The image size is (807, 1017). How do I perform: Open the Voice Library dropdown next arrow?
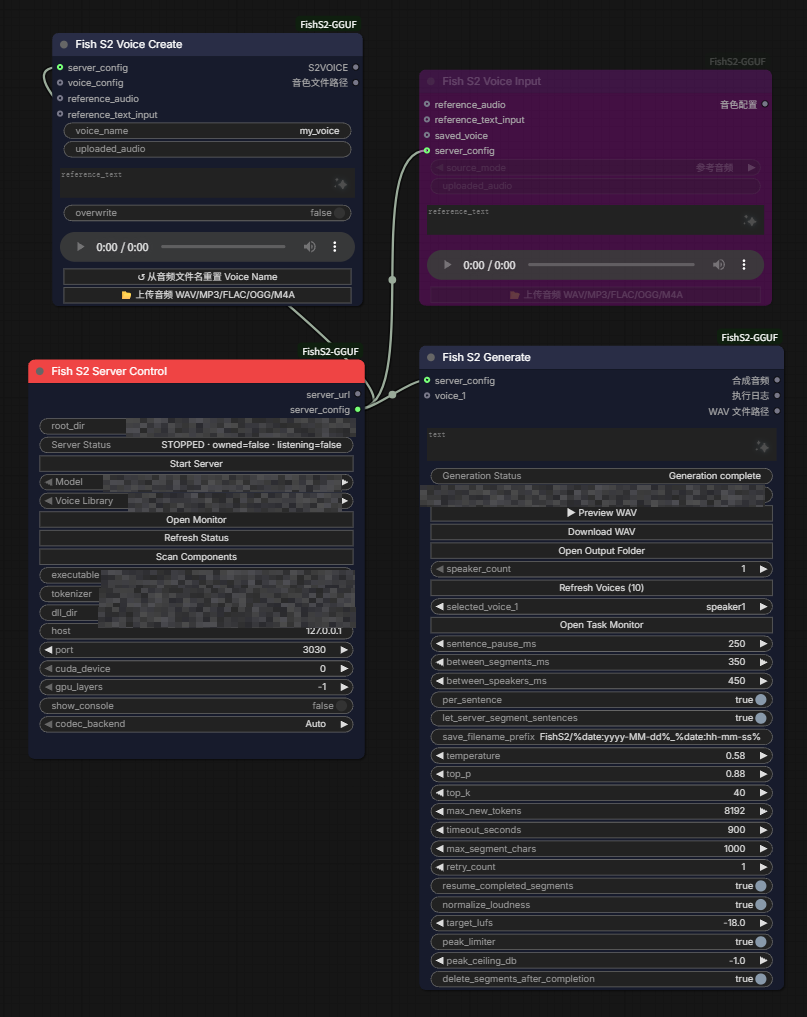click(346, 501)
